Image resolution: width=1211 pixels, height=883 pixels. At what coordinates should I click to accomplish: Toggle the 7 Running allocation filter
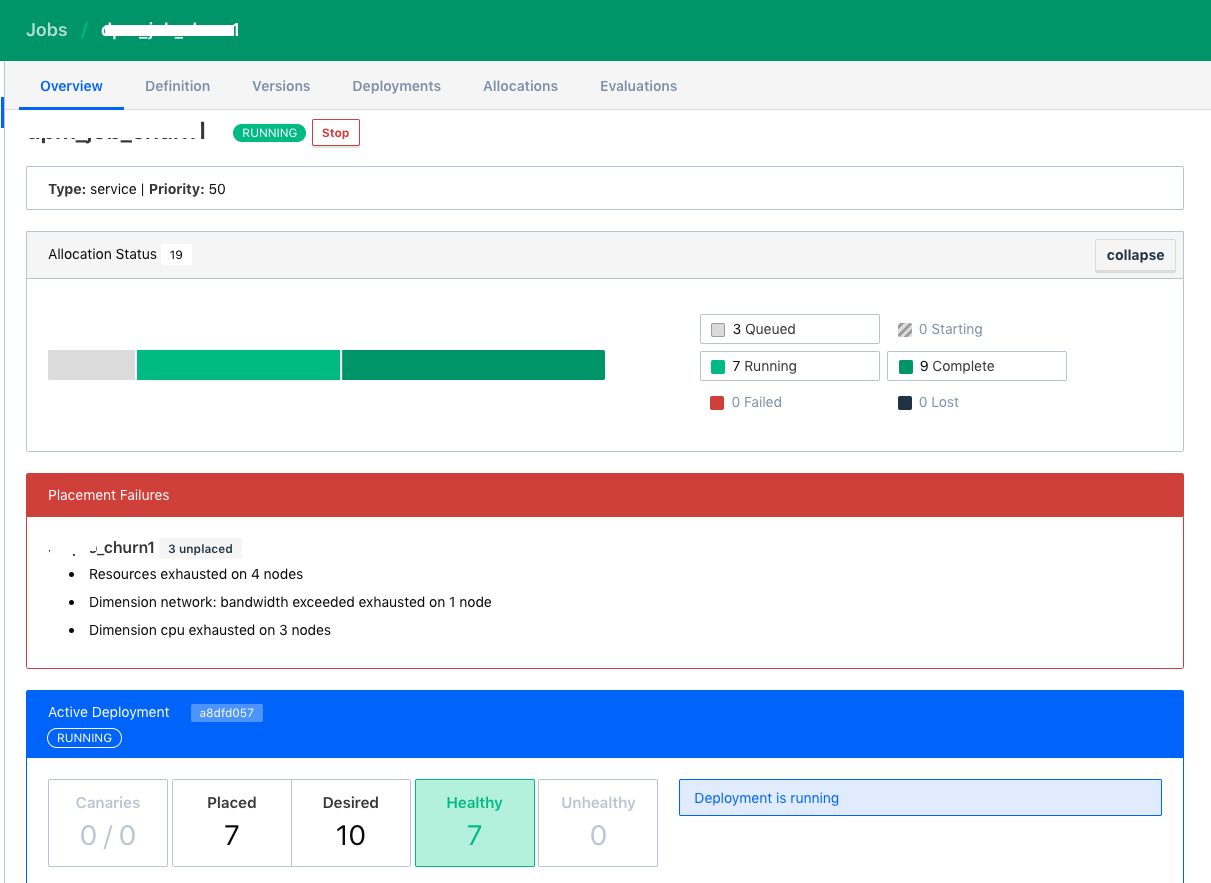tap(789, 365)
